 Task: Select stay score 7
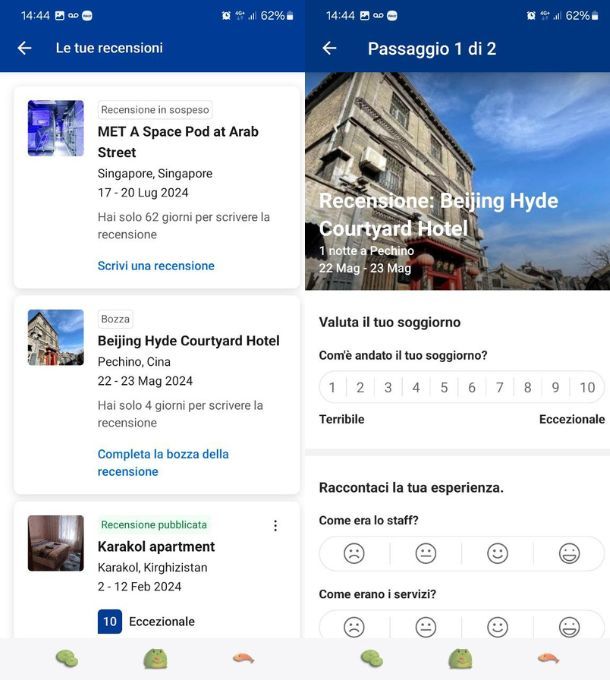coord(500,387)
